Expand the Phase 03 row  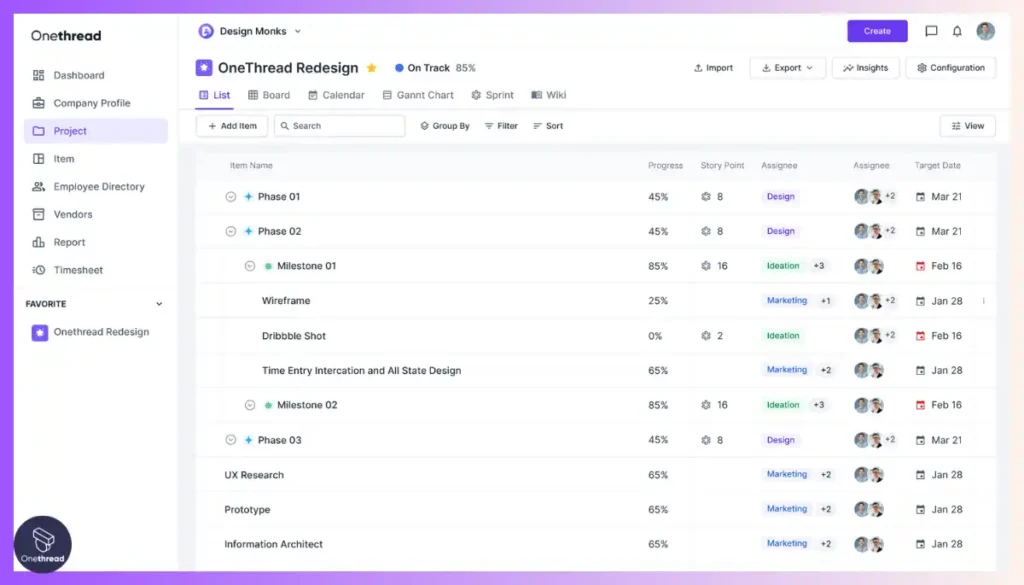tap(231, 440)
